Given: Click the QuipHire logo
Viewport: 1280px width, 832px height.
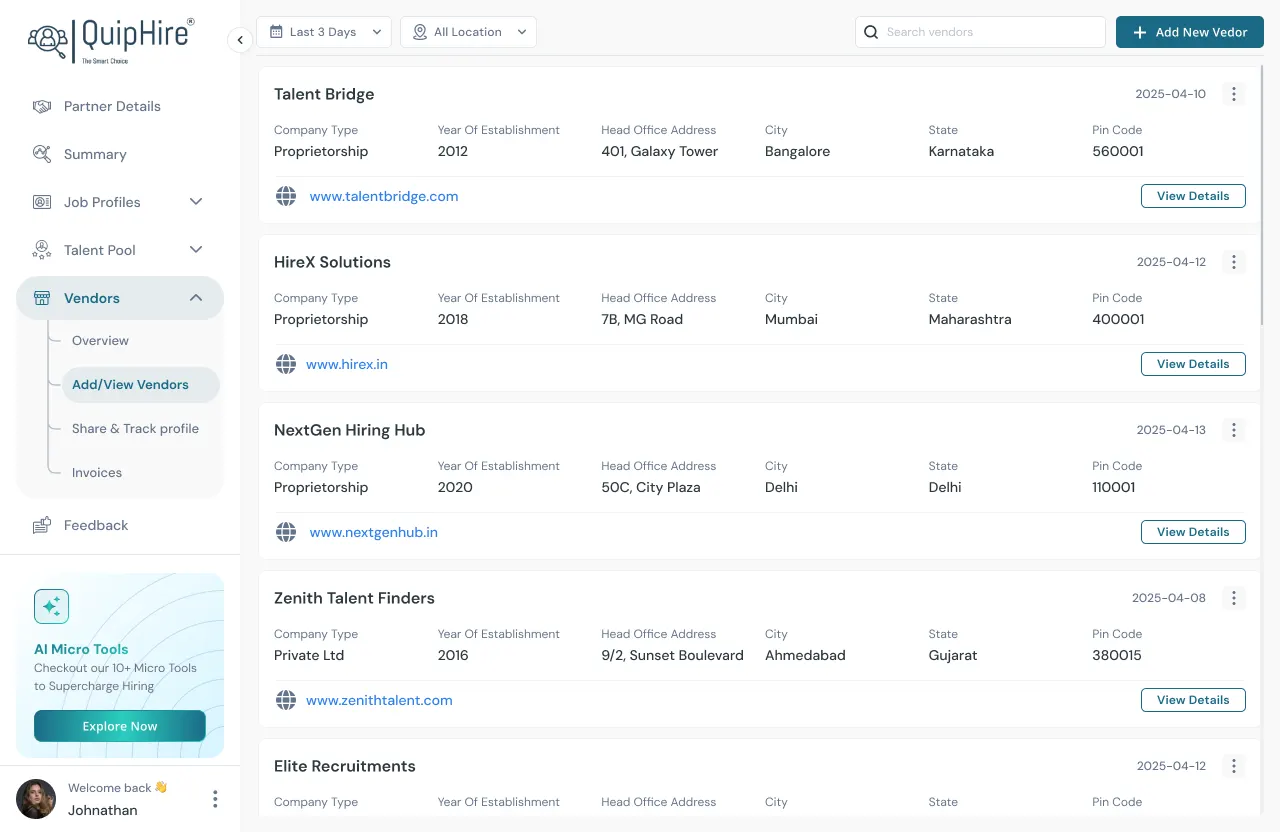Looking at the screenshot, I should (x=111, y=40).
